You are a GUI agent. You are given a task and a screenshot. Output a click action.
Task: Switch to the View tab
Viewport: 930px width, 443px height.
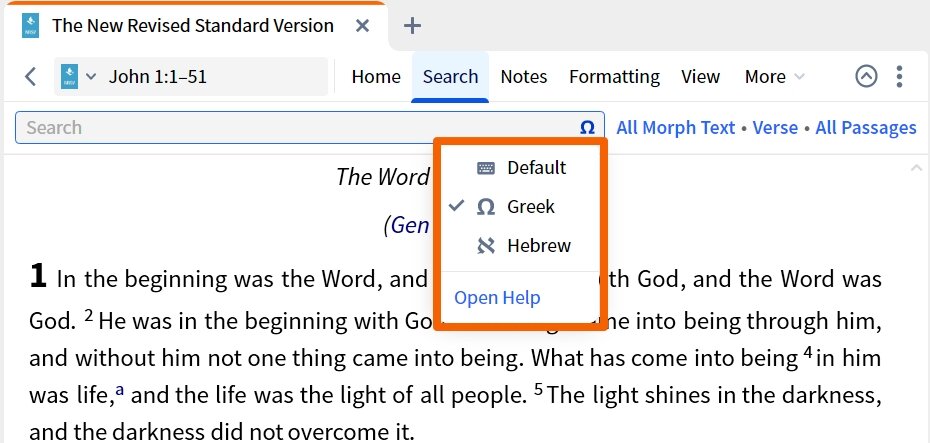pos(700,77)
